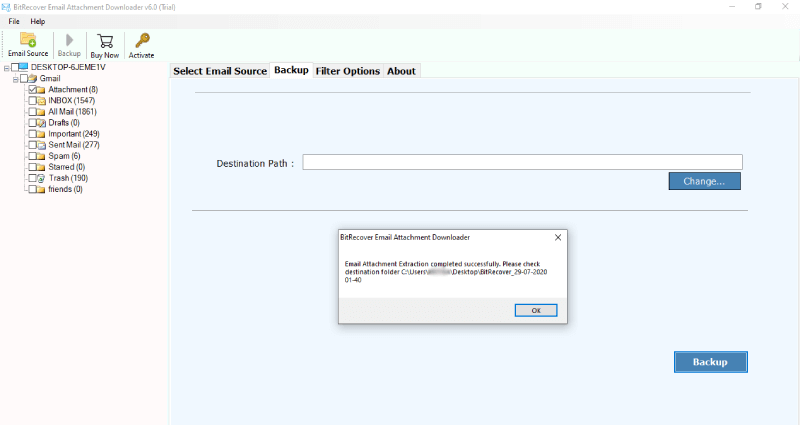800x425 pixels.
Task: Click the Spam folder icon
Action: [x=41, y=156]
